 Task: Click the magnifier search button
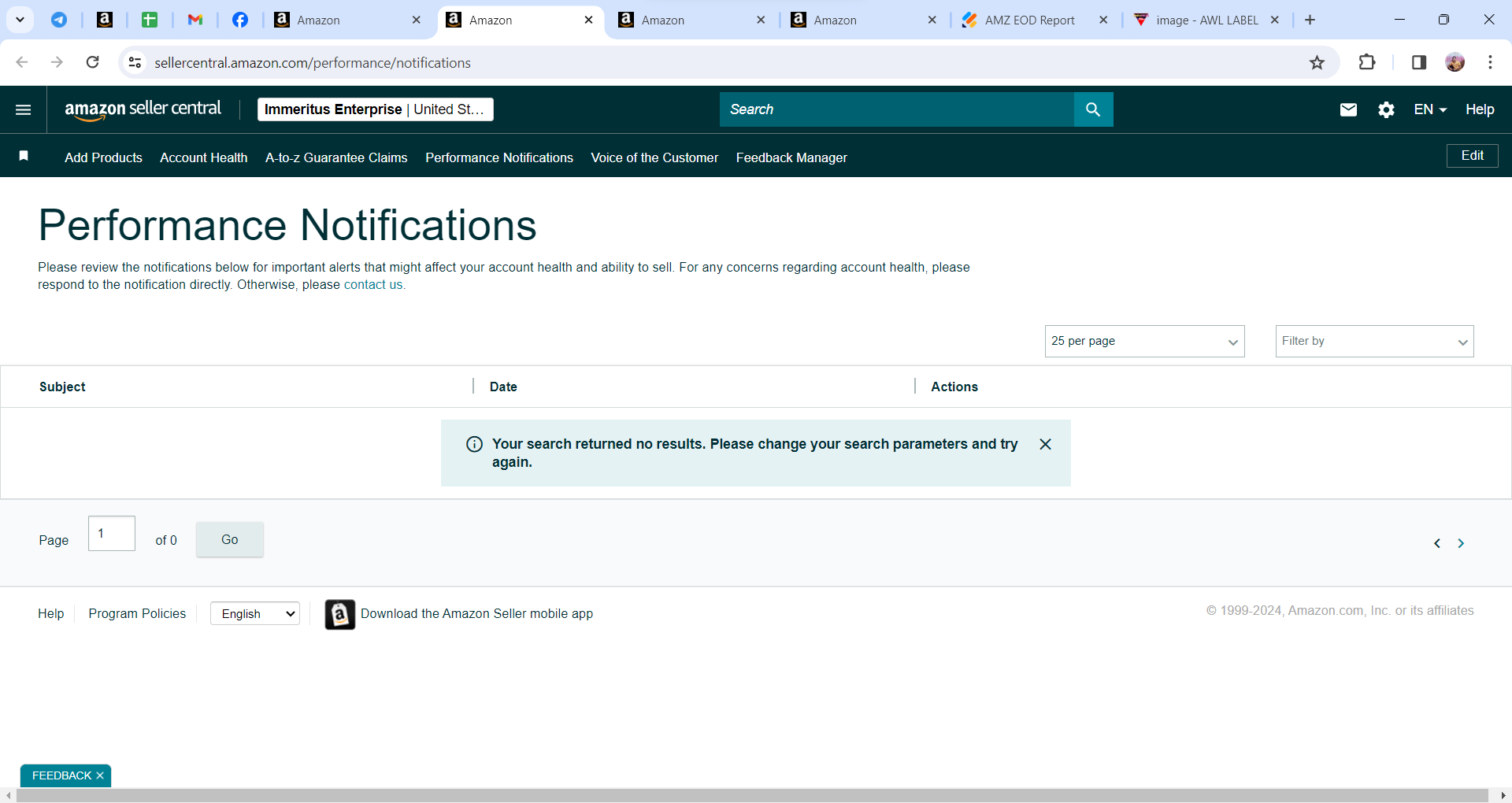click(x=1093, y=109)
